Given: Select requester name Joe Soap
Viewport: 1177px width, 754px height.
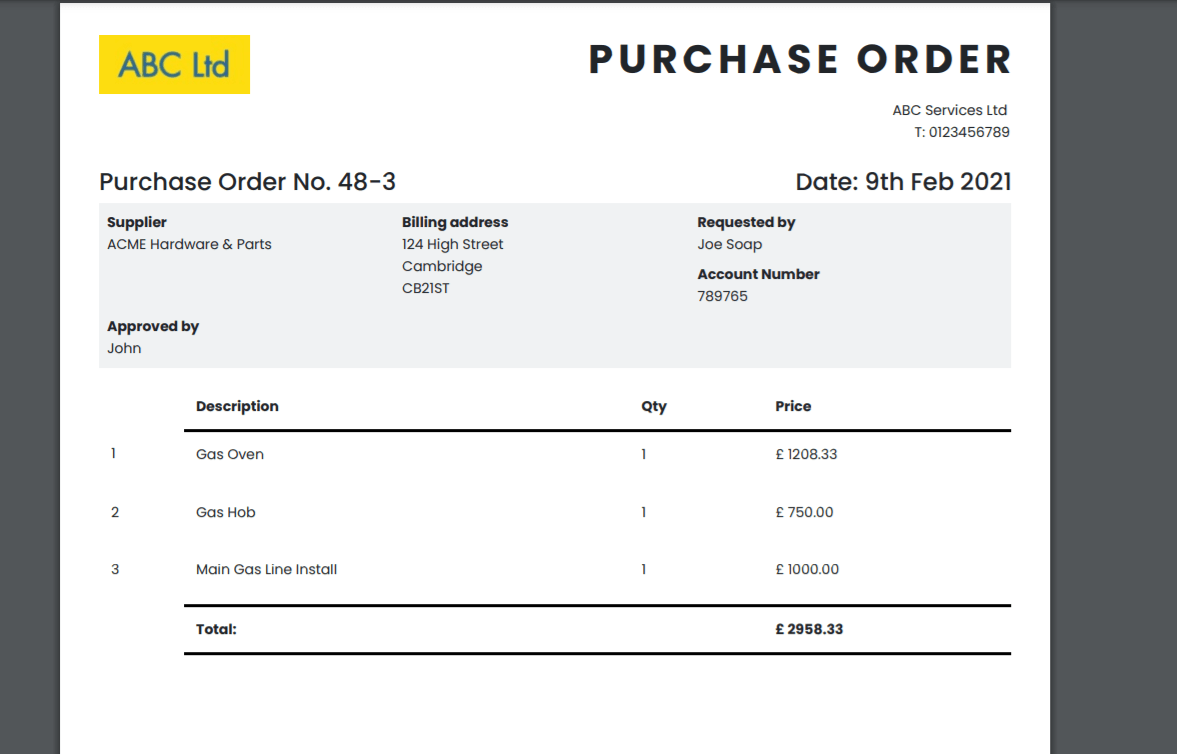Looking at the screenshot, I should click(730, 244).
